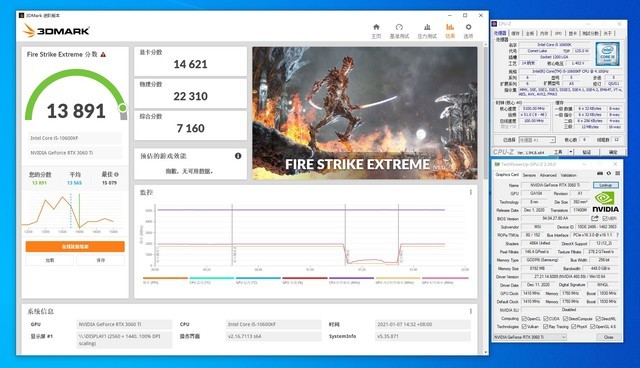Click the Validate (验证) button in CPU-Z

pyautogui.click(x=586, y=152)
